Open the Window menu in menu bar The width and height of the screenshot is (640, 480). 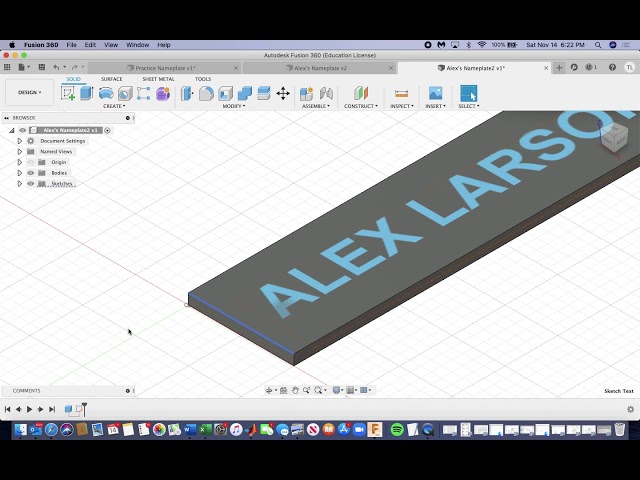138,45
